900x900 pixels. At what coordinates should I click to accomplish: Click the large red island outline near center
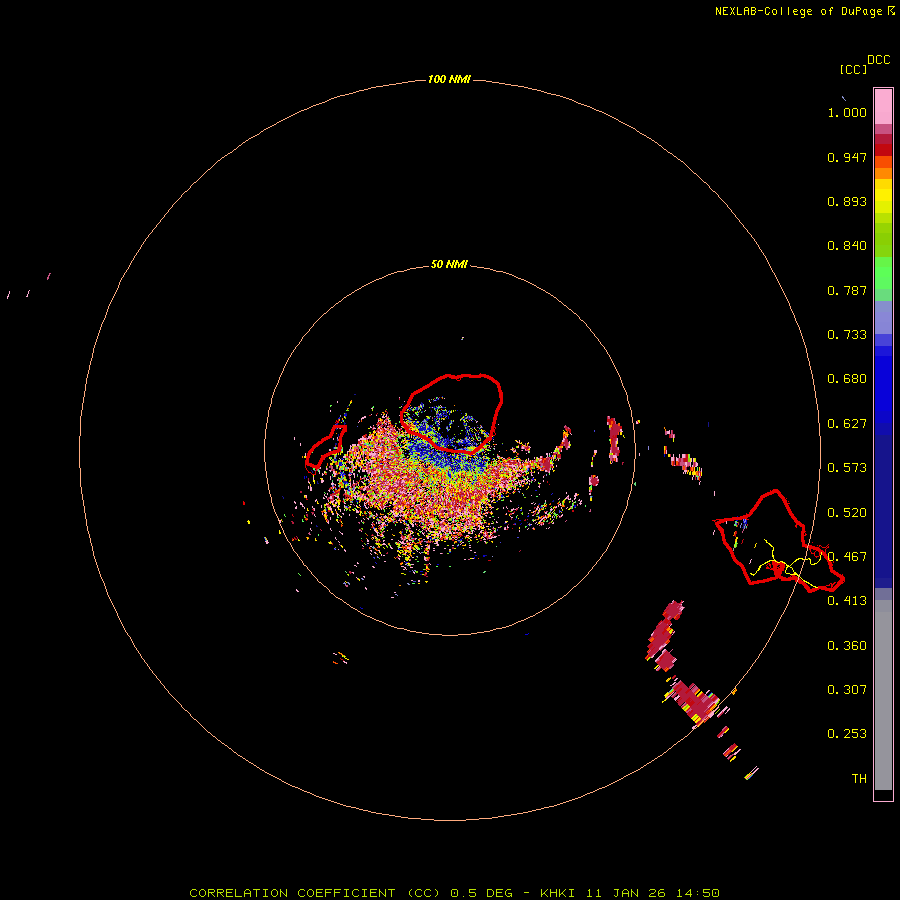(x=452, y=414)
